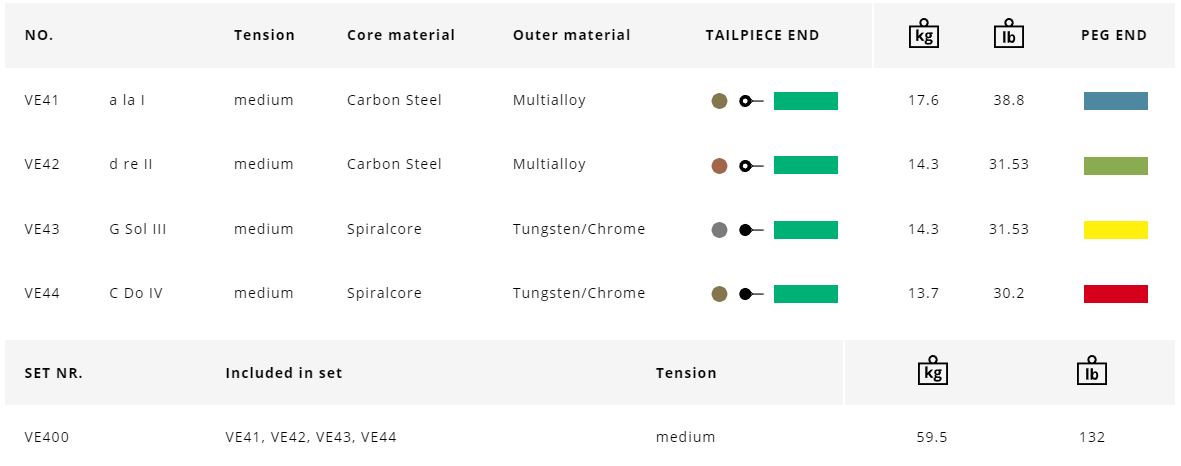Click the TAILPIECE END column header
1181x466 pixels.
pos(762,35)
